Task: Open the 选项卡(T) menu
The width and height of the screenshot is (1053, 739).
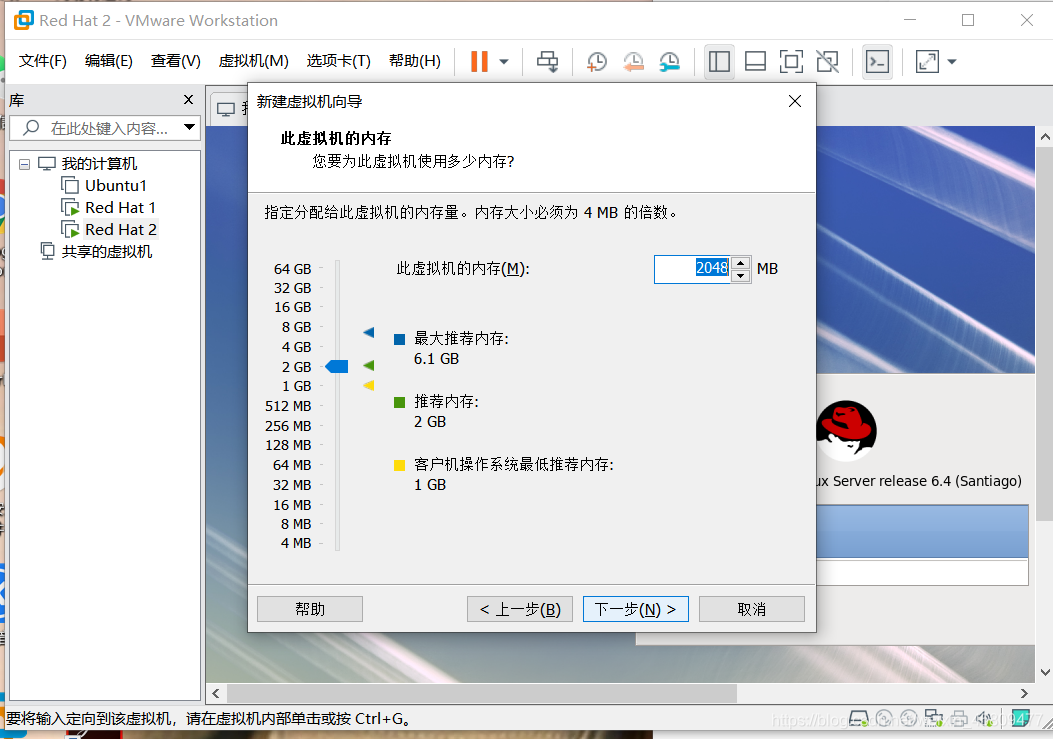Action: pos(338,61)
